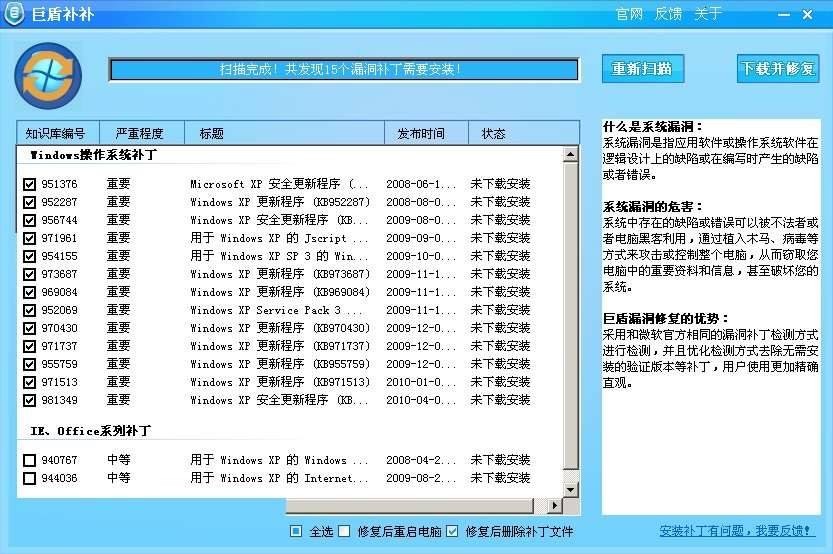Click 未下载安装 status of patch 940767
The height and width of the screenshot is (554, 833).
[500, 461]
